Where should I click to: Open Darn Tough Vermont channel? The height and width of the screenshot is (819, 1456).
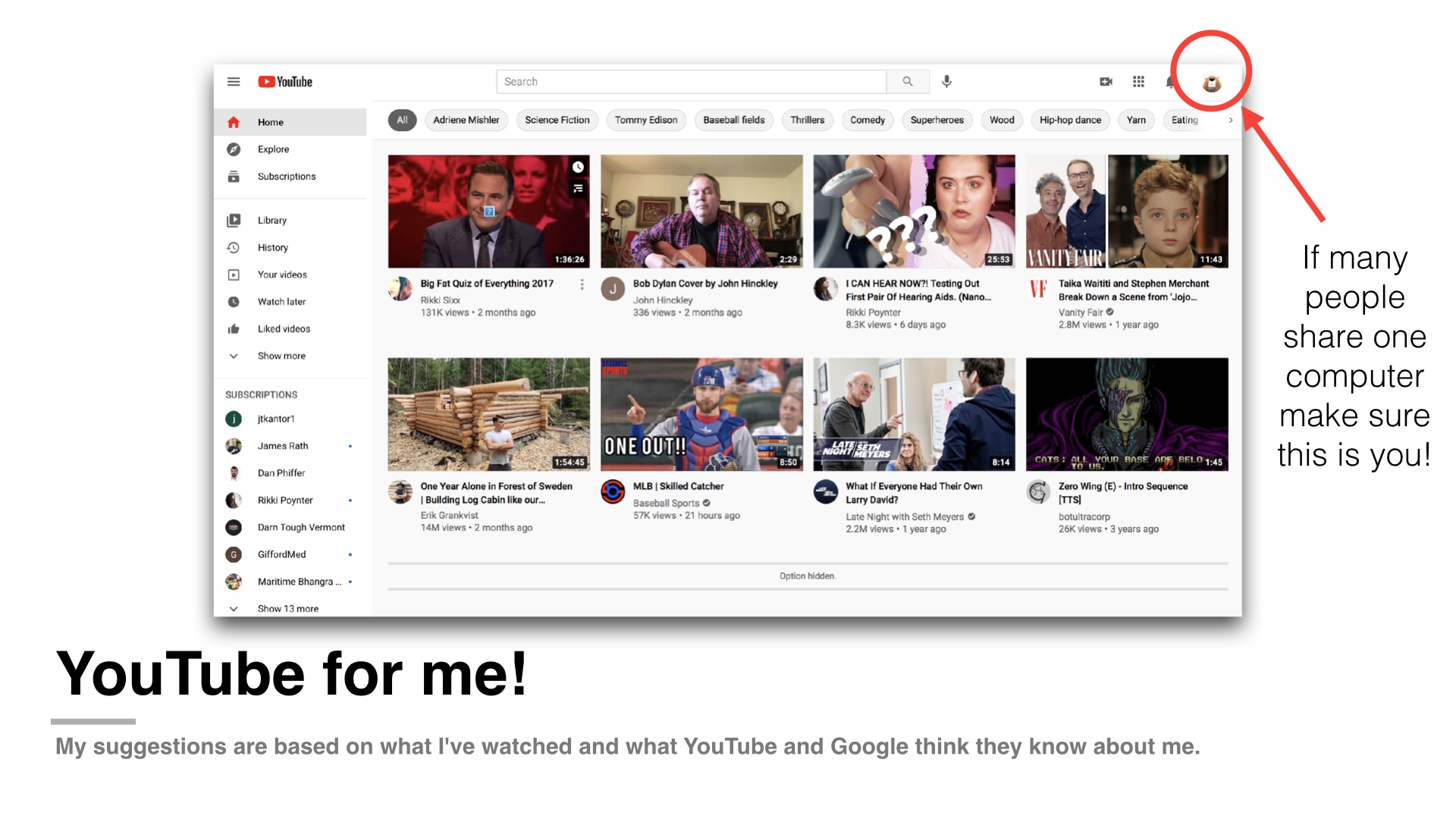(x=290, y=527)
